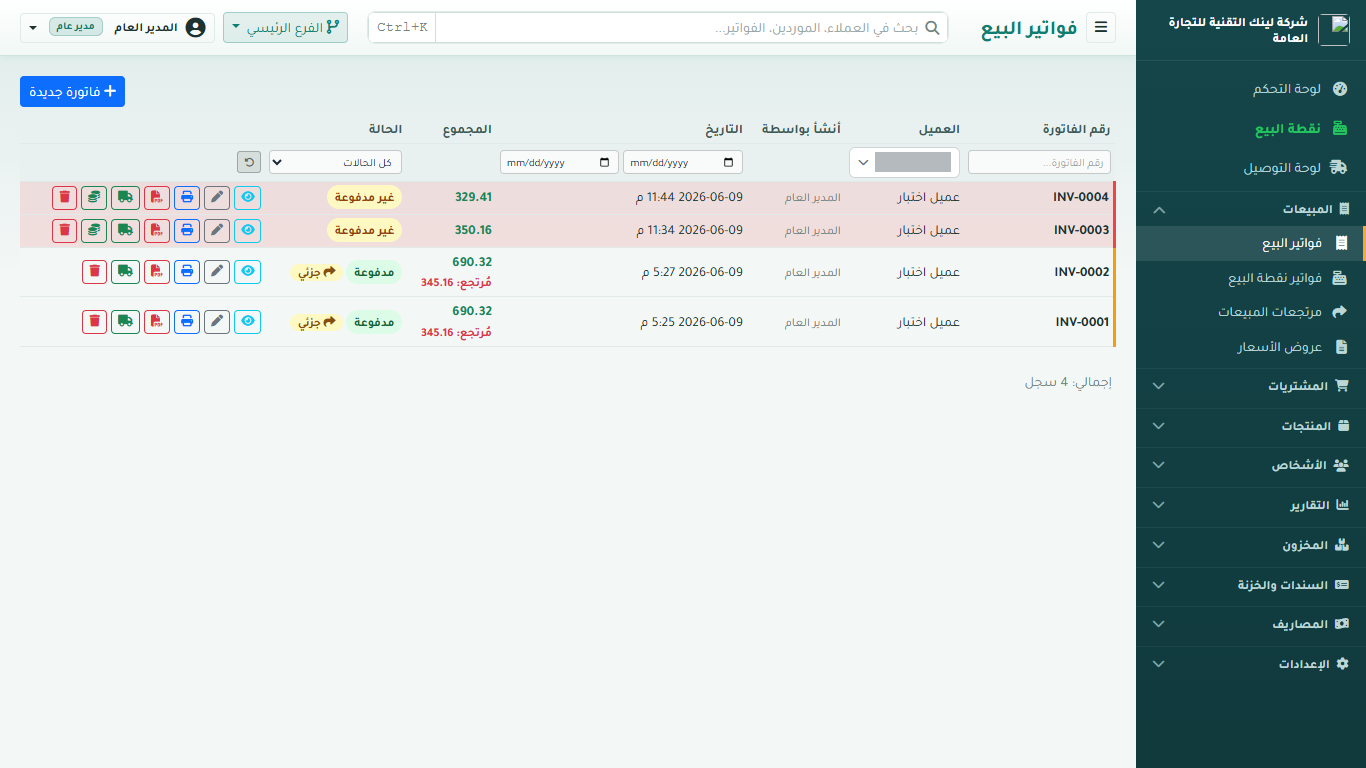Click invoice number INV-0001

click(1083, 322)
